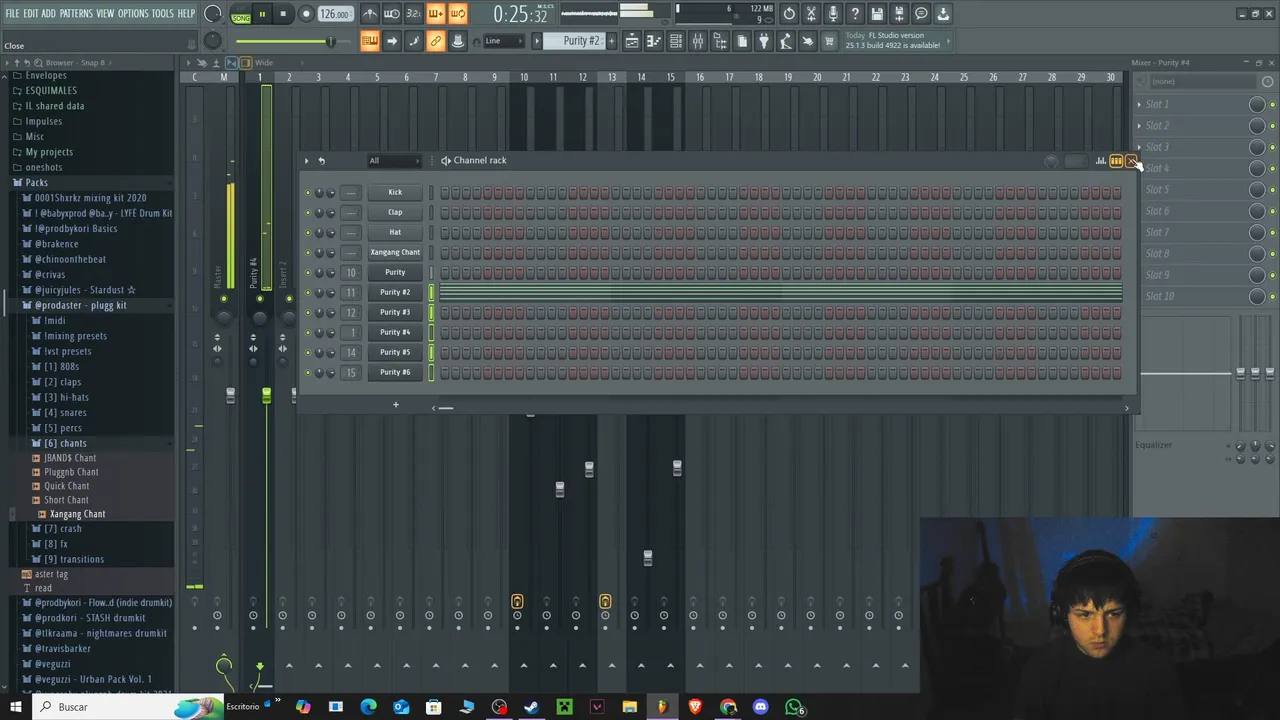Mute the Kick channel green light
The width and height of the screenshot is (1280, 720).
coord(308,192)
